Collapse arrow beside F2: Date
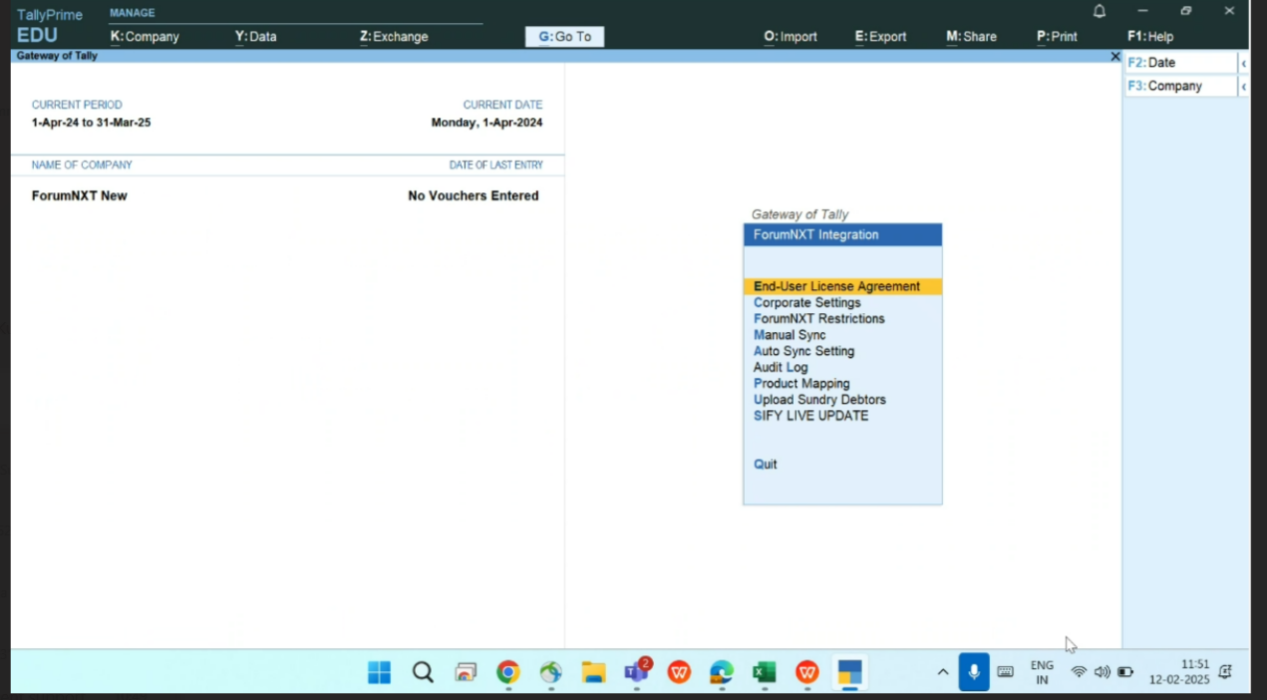The width and height of the screenshot is (1267, 700). (1243, 63)
